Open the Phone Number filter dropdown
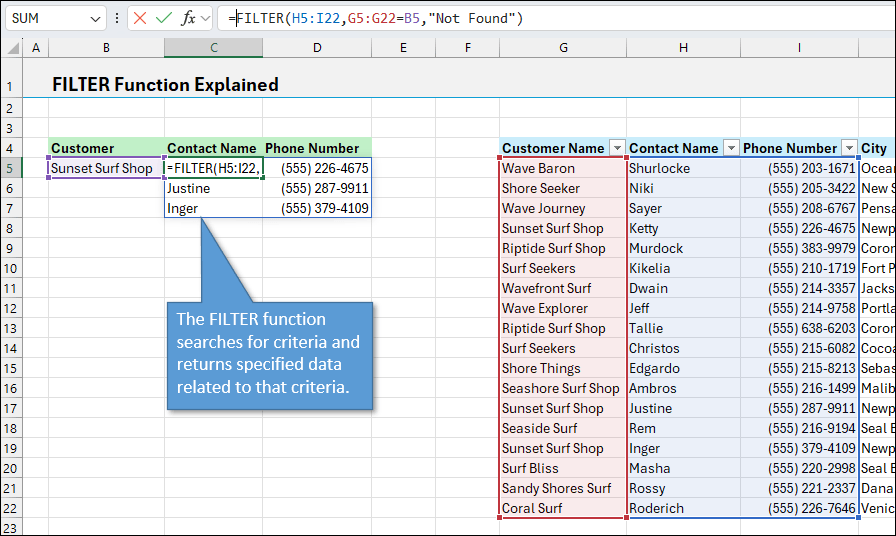The image size is (896, 536). pos(849,148)
